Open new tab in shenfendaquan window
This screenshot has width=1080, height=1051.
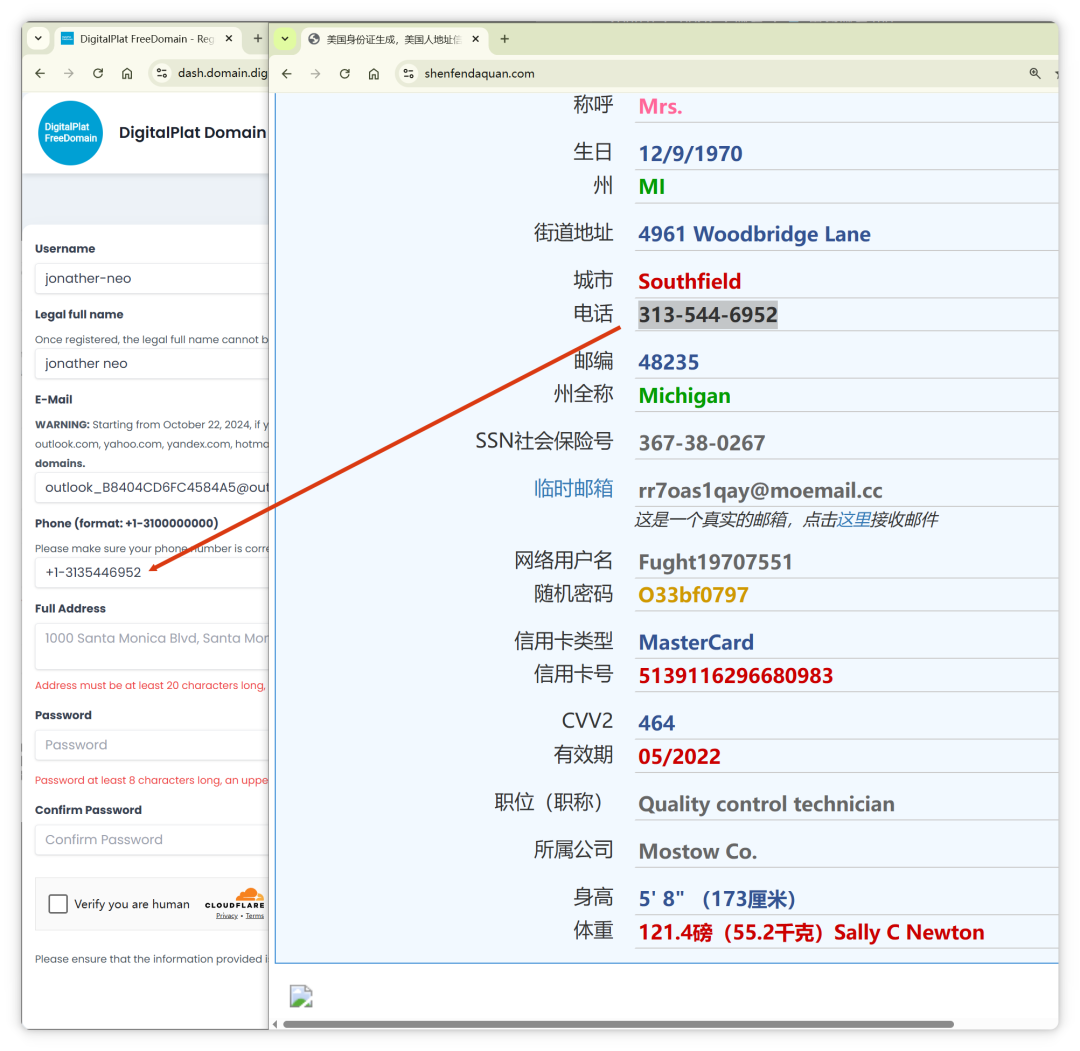click(x=504, y=39)
